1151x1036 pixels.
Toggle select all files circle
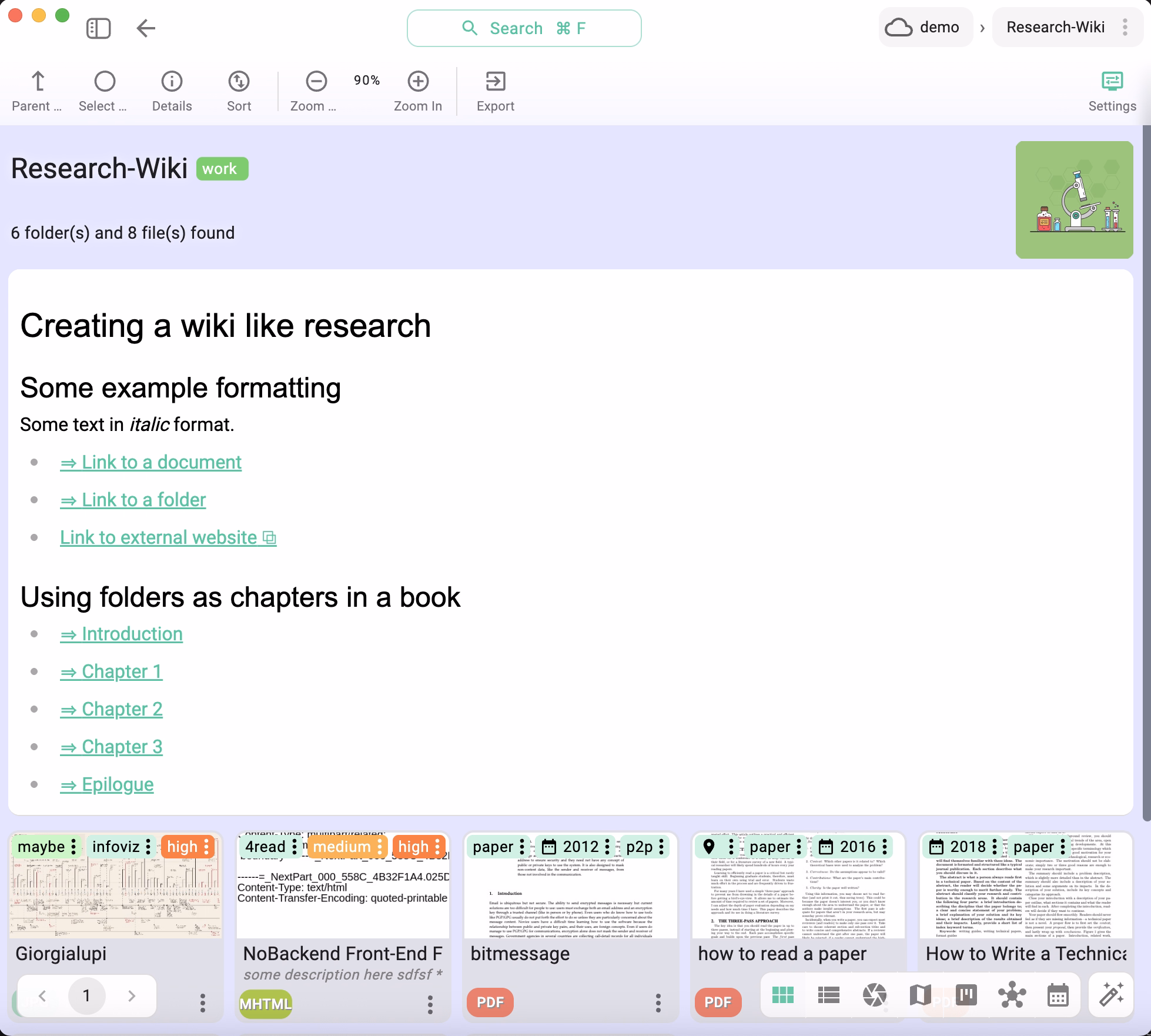[x=105, y=90]
